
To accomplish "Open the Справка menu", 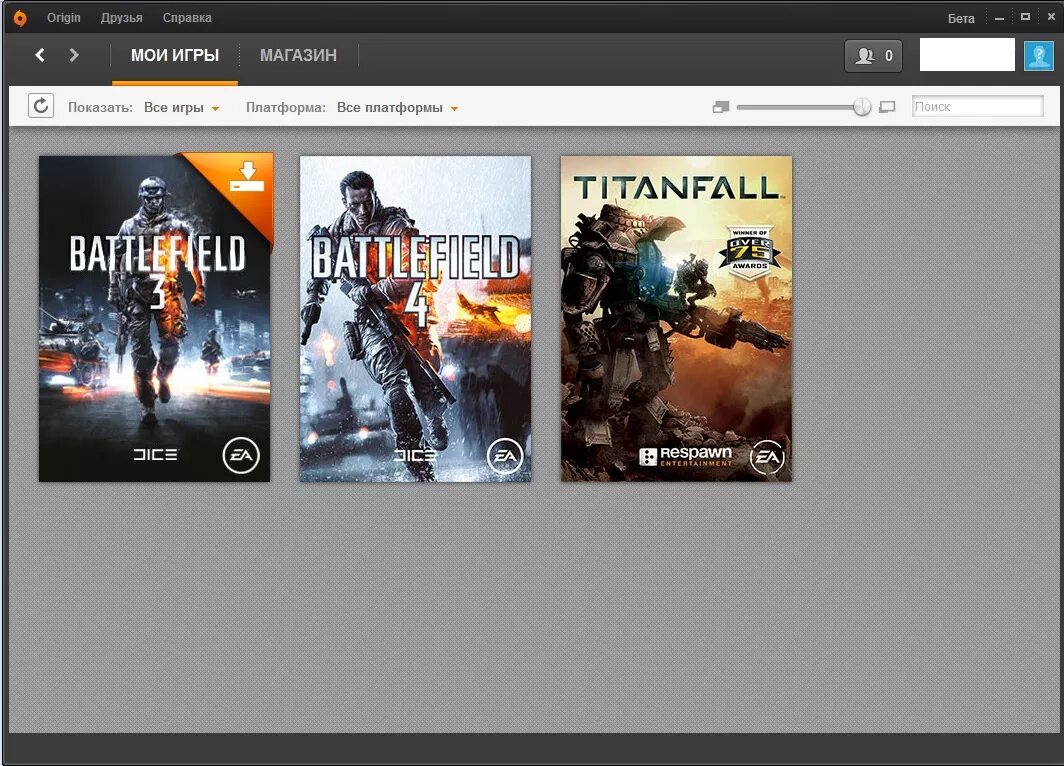I will click(x=187, y=18).
